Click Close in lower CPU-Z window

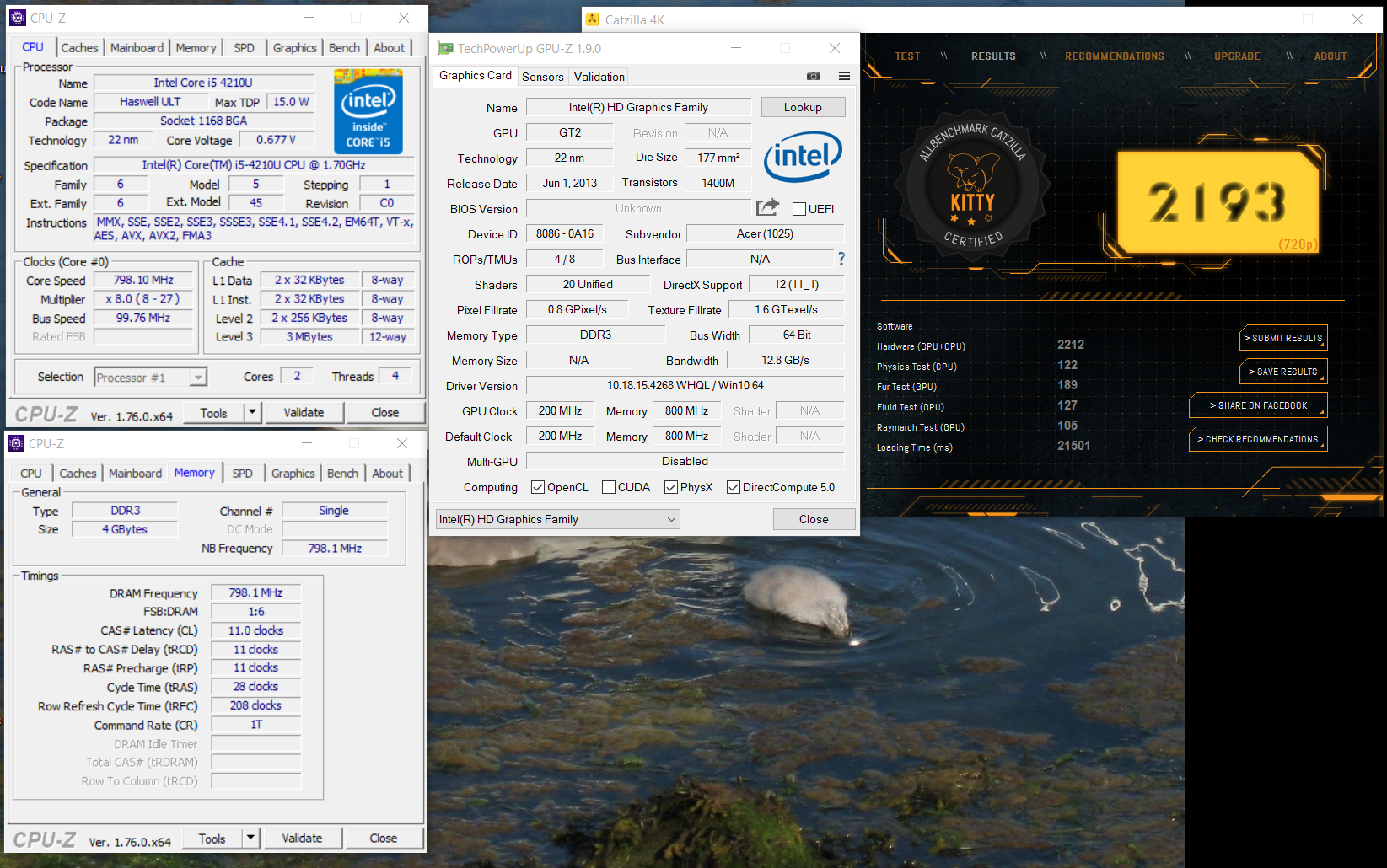click(383, 838)
